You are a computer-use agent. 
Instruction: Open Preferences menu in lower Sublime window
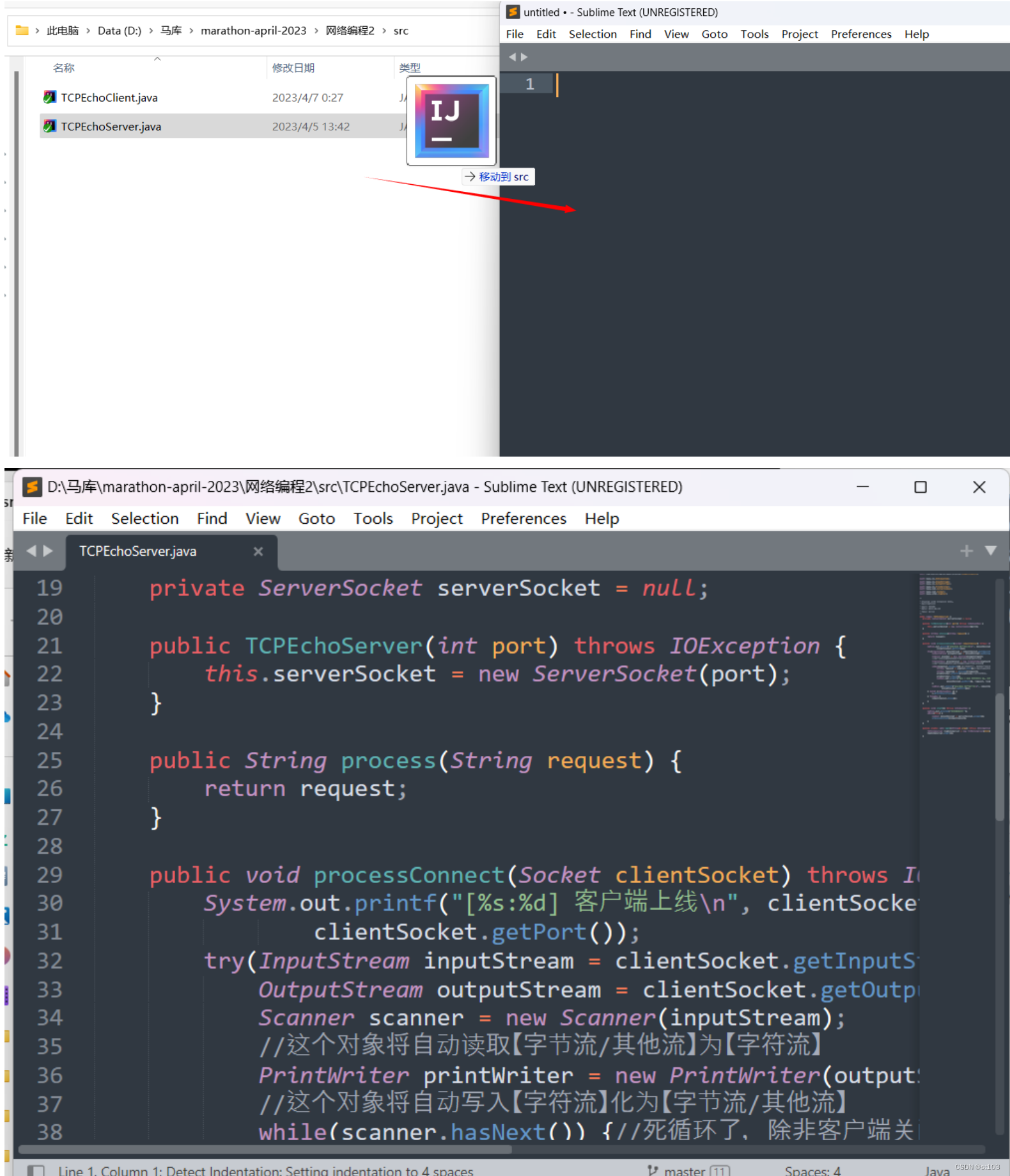click(x=524, y=519)
